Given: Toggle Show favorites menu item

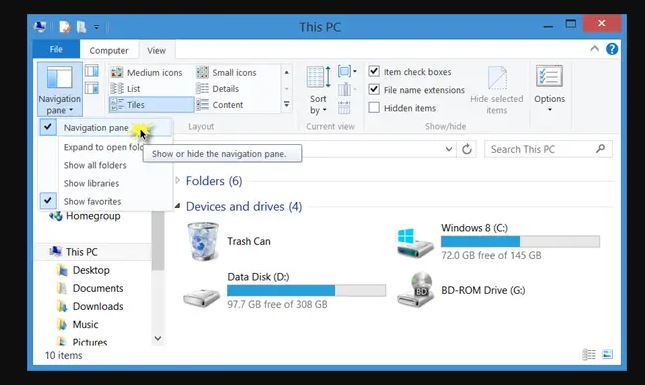Looking at the screenshot, I should coord(105,202).
